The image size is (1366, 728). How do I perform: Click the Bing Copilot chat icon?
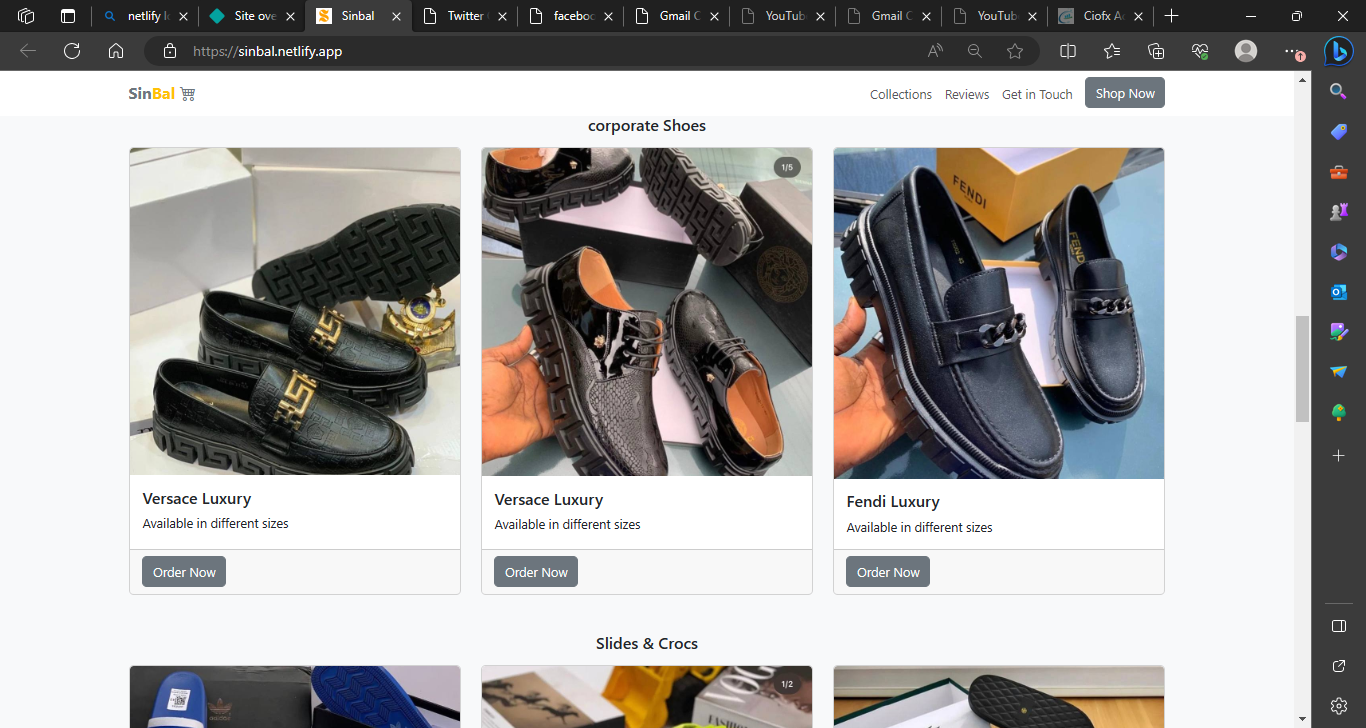click(1338, 51)
